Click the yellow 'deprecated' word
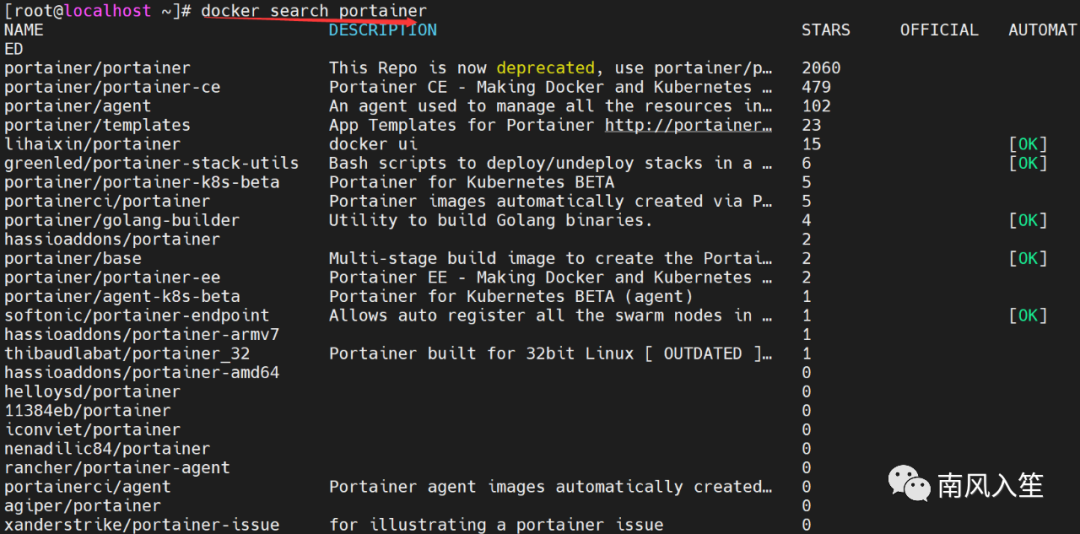 (x=545, y=68)
